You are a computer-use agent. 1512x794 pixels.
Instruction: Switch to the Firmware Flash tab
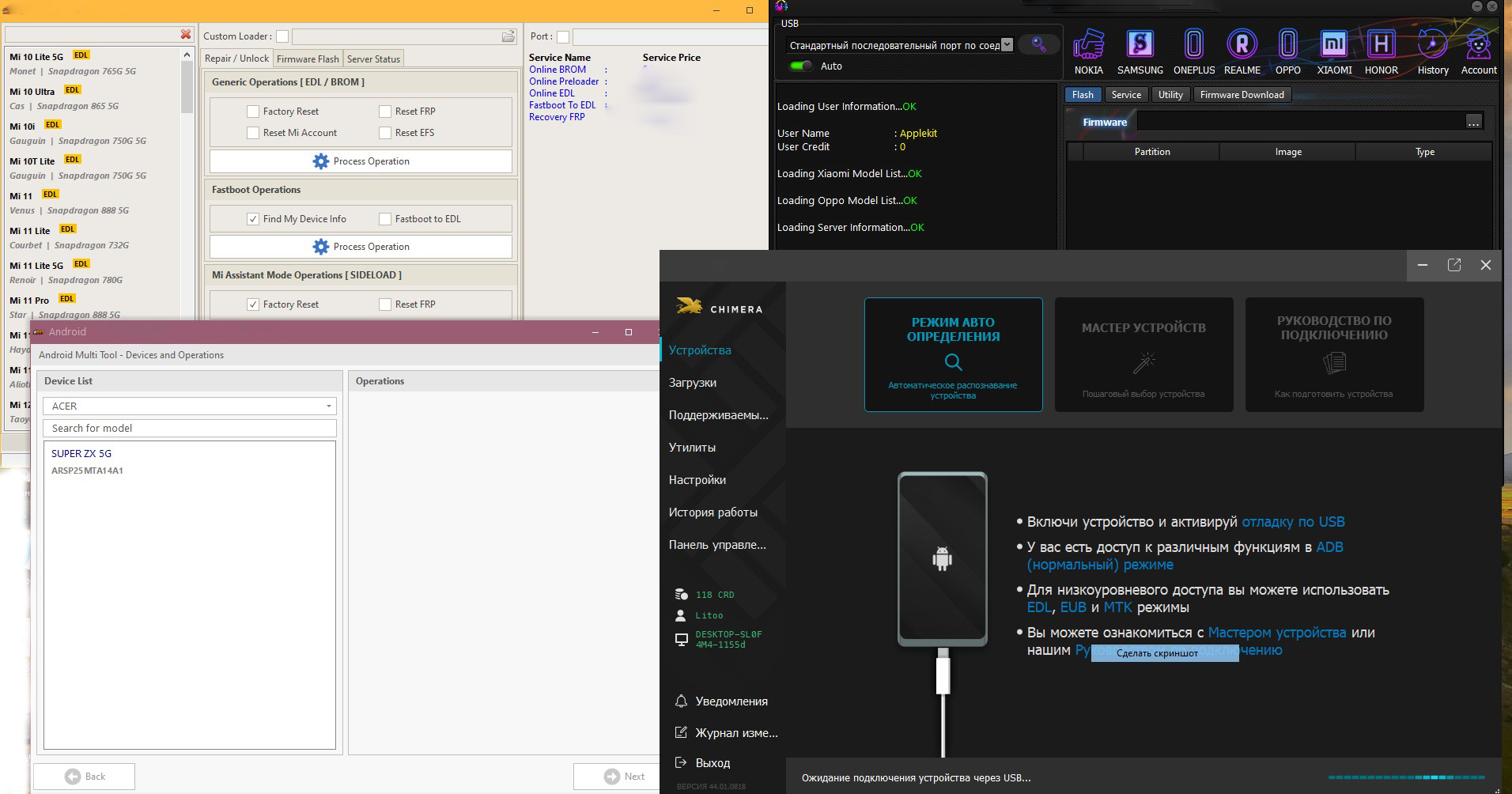[x=308, y=59]
